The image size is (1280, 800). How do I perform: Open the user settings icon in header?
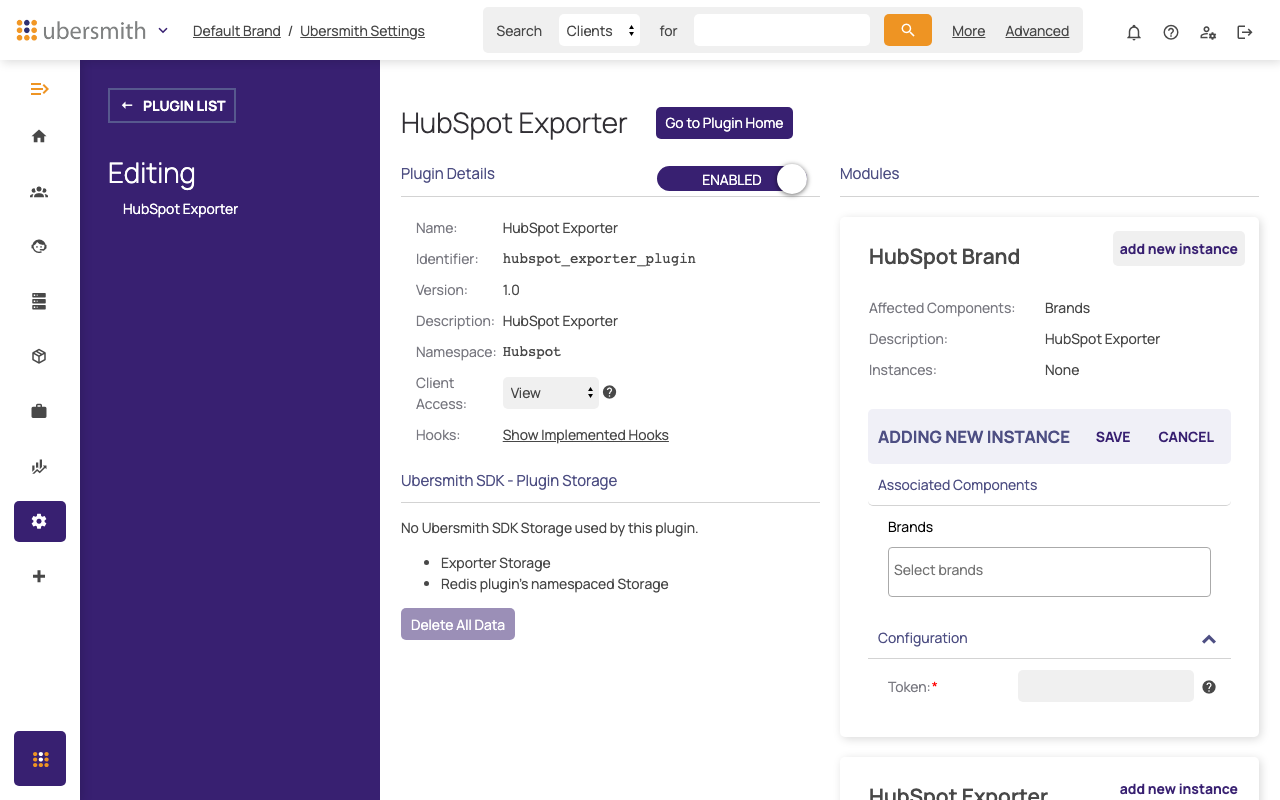click(x=1208, y=32)
